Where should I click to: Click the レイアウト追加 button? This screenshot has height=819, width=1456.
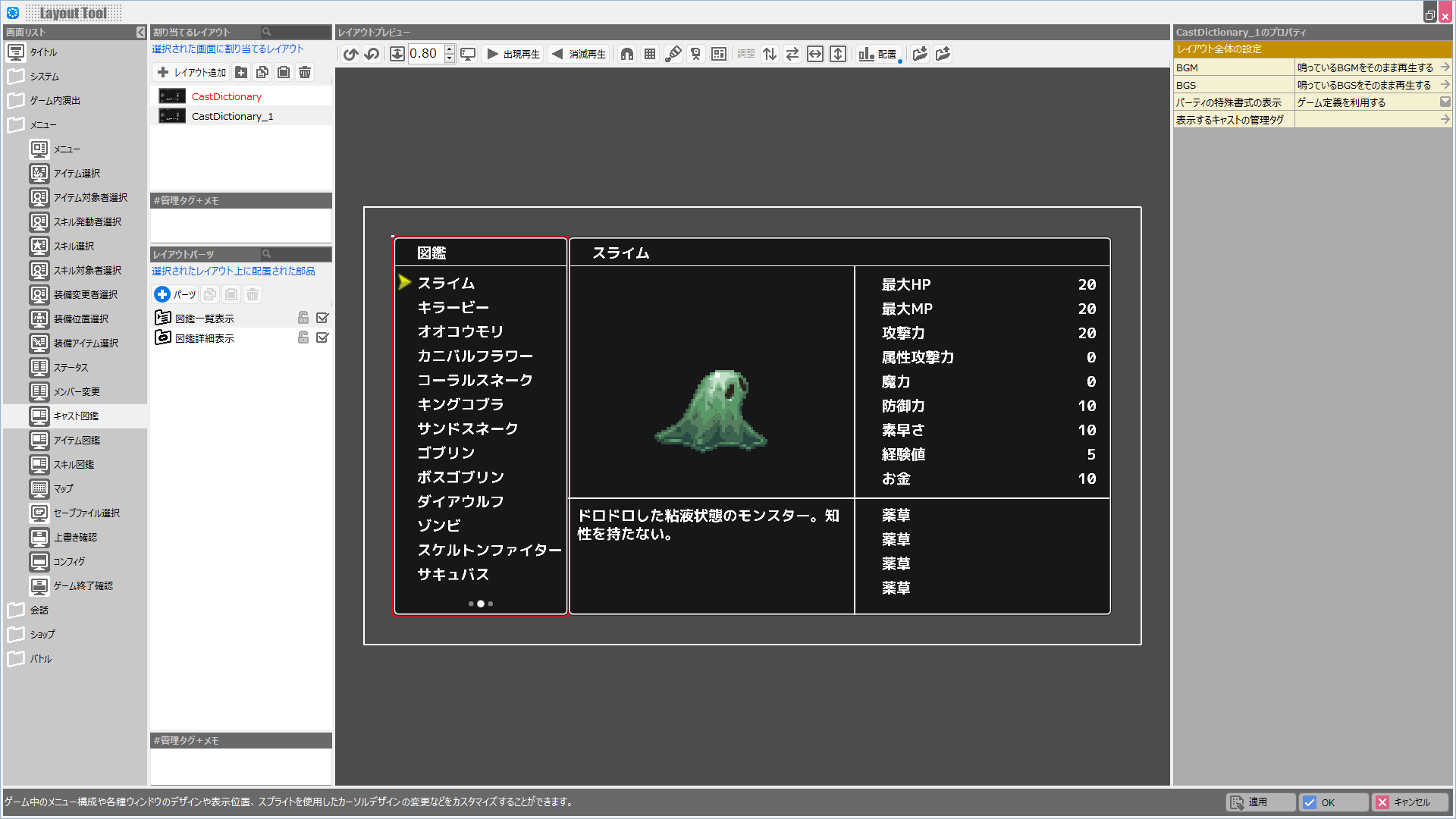click(192, 72)
